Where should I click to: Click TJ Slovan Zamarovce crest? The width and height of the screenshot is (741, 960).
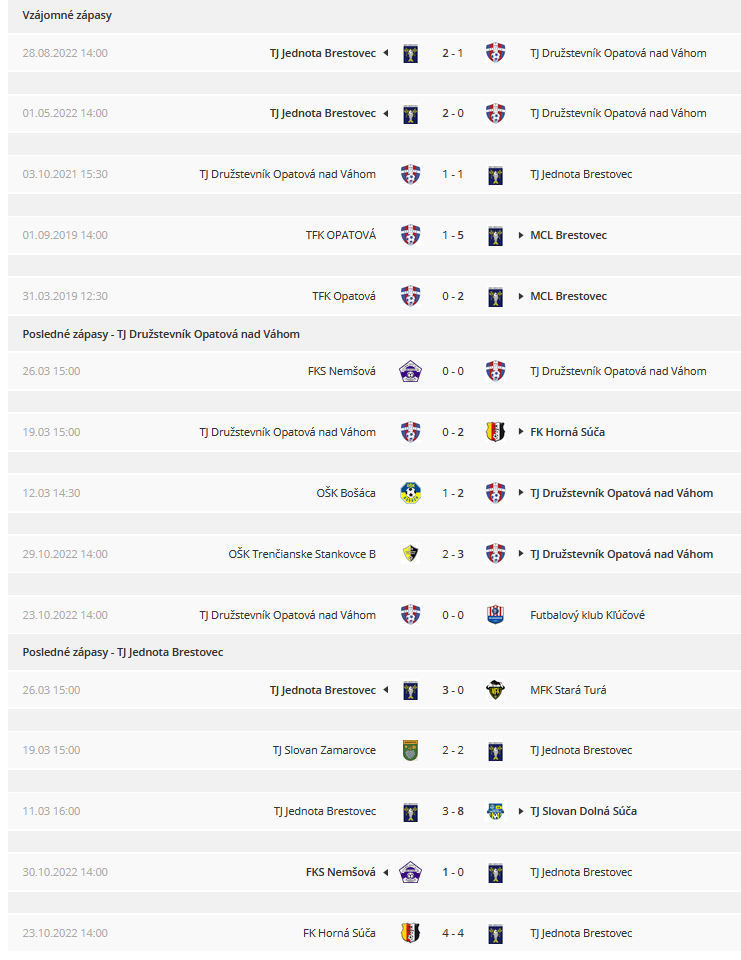(410, 750)
